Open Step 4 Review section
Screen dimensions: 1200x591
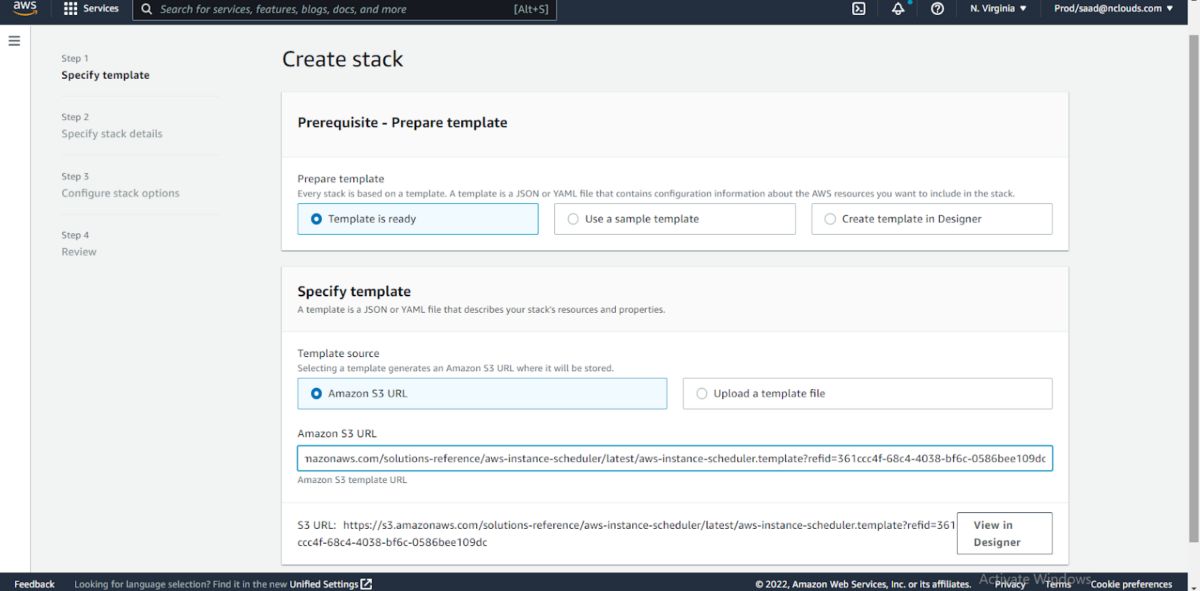(79, 251)
